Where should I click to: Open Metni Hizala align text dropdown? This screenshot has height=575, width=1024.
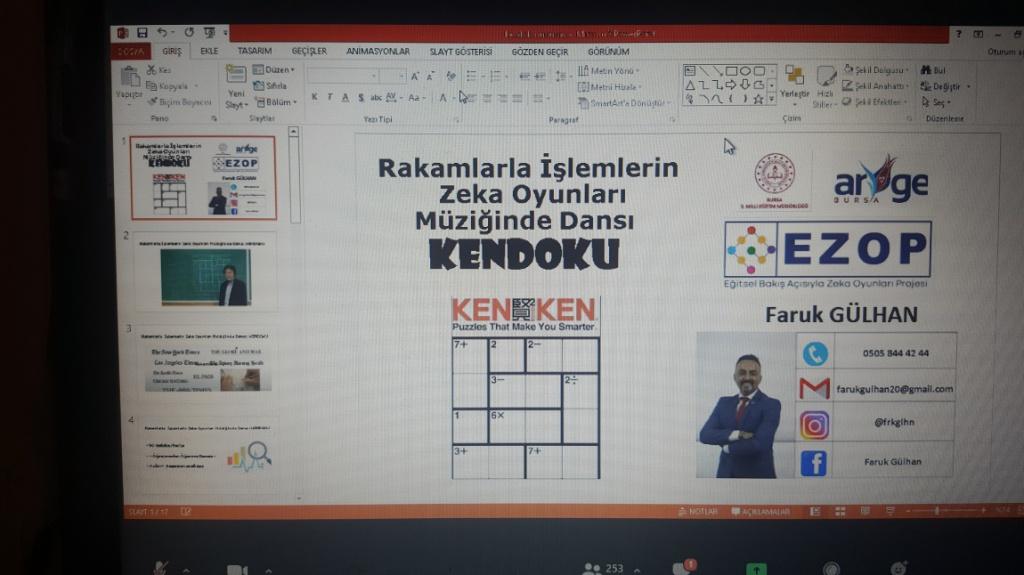coord(610,87)
